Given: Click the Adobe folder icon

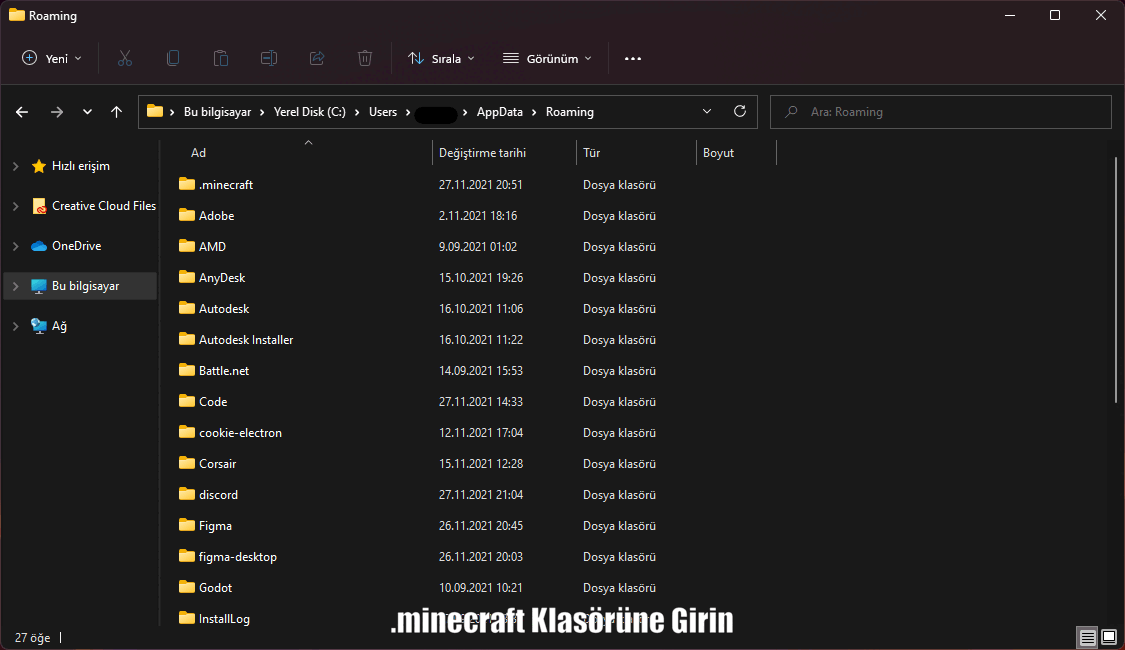Looking at the screenshot, I should 187,215.
